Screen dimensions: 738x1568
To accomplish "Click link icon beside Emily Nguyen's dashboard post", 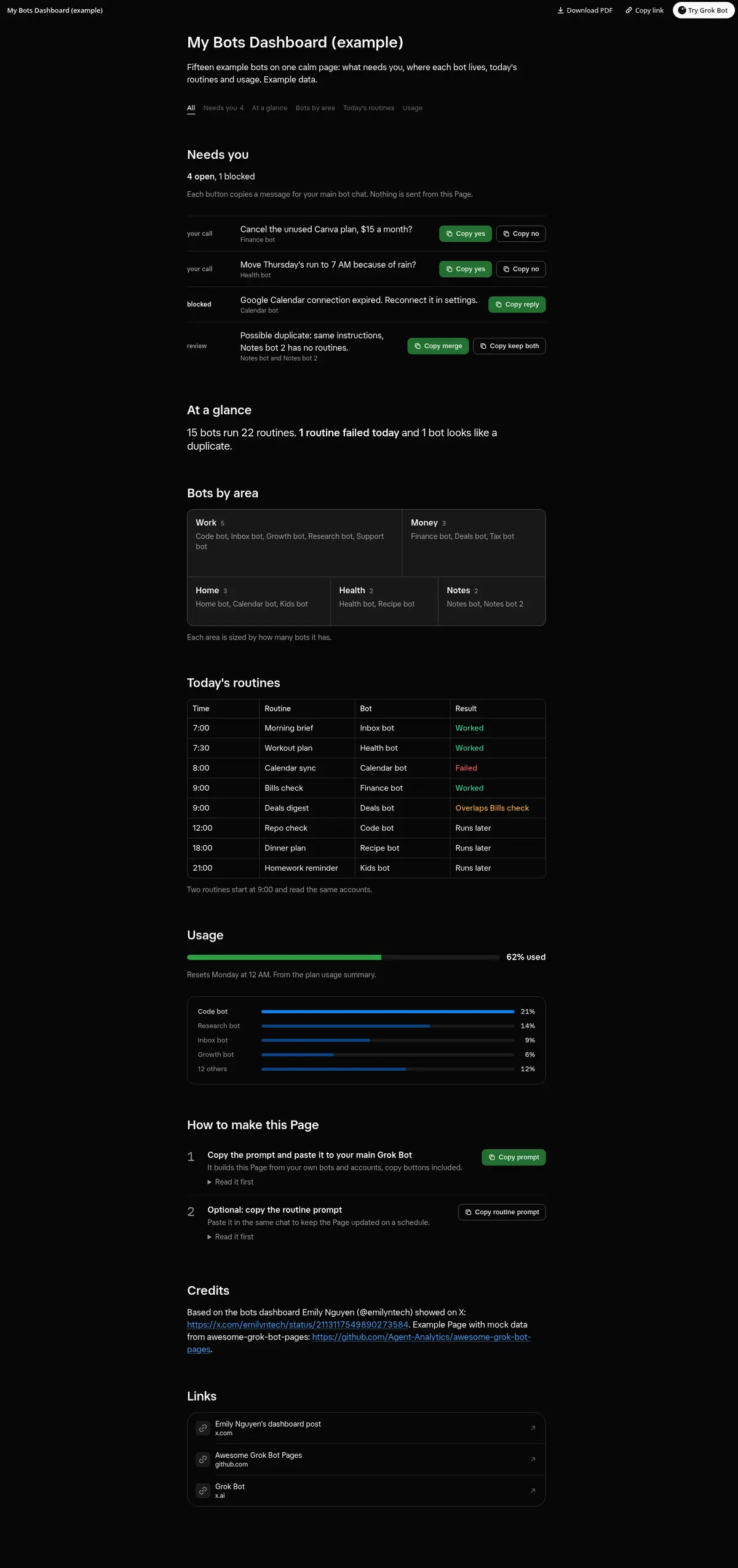I will click(x=203, y=1428).
